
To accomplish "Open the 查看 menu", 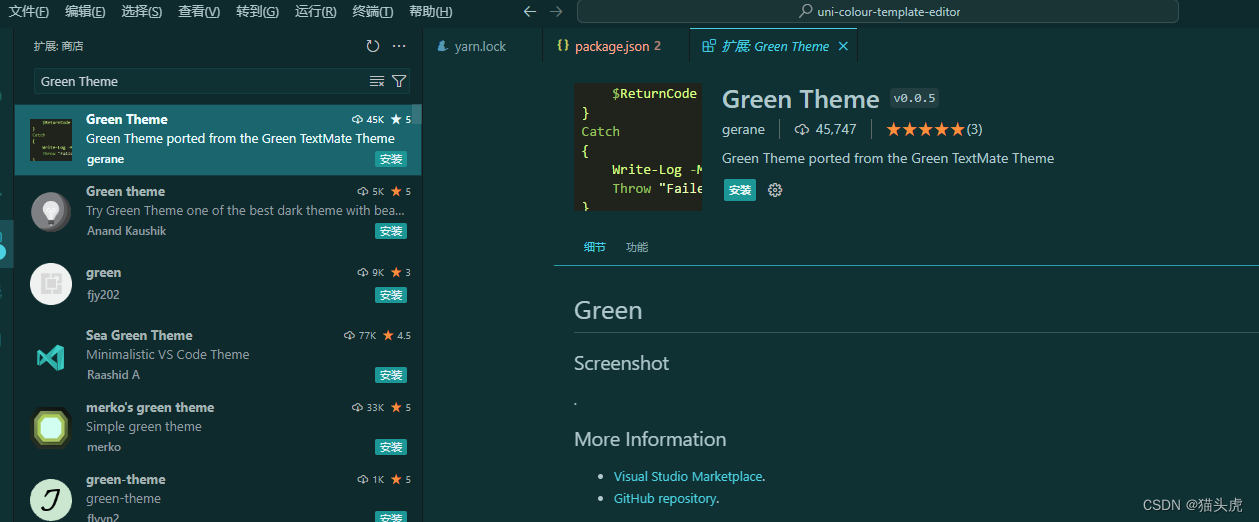I will click(199, 11).
